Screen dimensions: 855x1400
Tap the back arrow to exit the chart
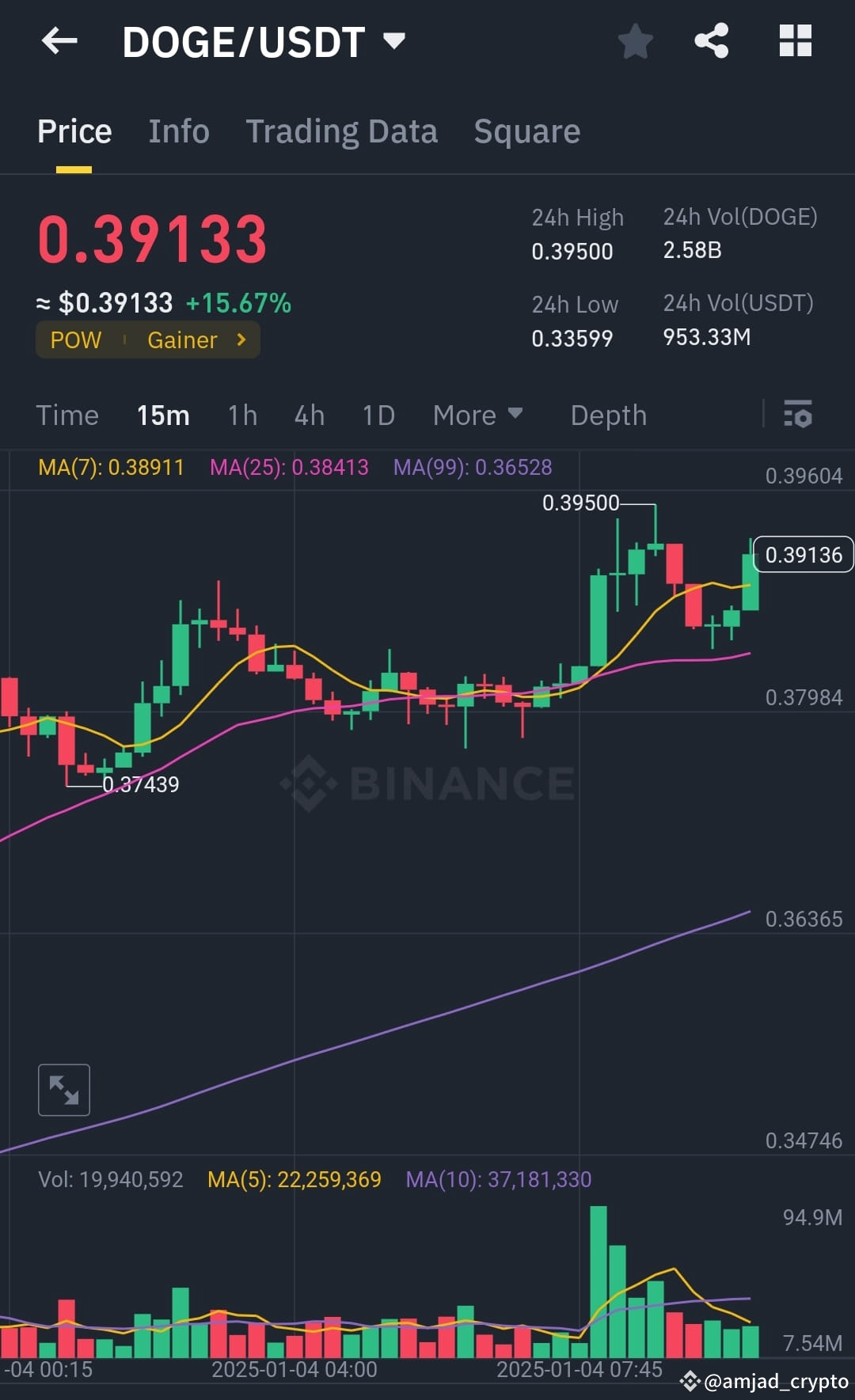[x=59, y=41]
